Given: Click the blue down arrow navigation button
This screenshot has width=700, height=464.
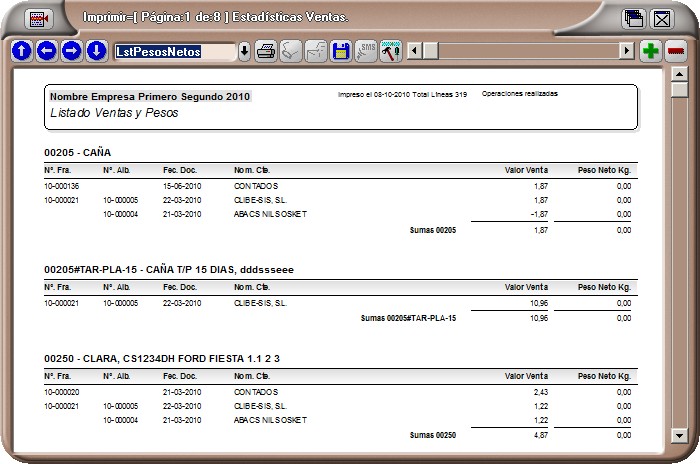Looking at the screenshot, I should tap(96, 51).
